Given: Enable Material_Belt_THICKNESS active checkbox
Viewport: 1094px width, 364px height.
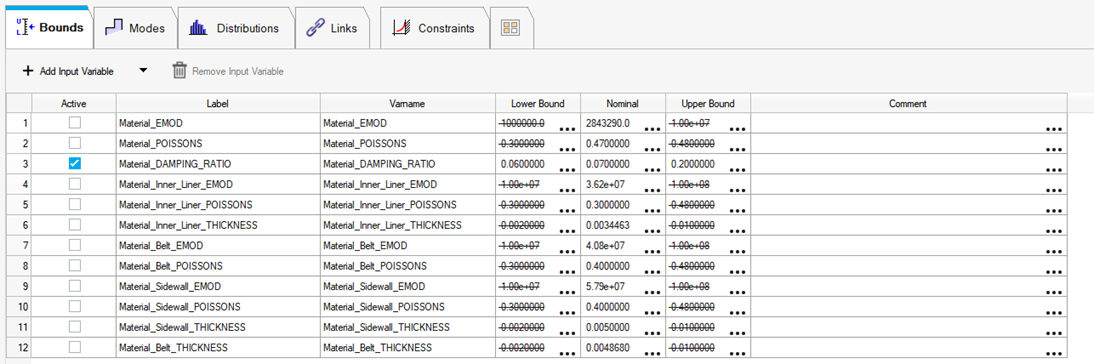Looking at the screenshot, I should click(x=75, y=347).
